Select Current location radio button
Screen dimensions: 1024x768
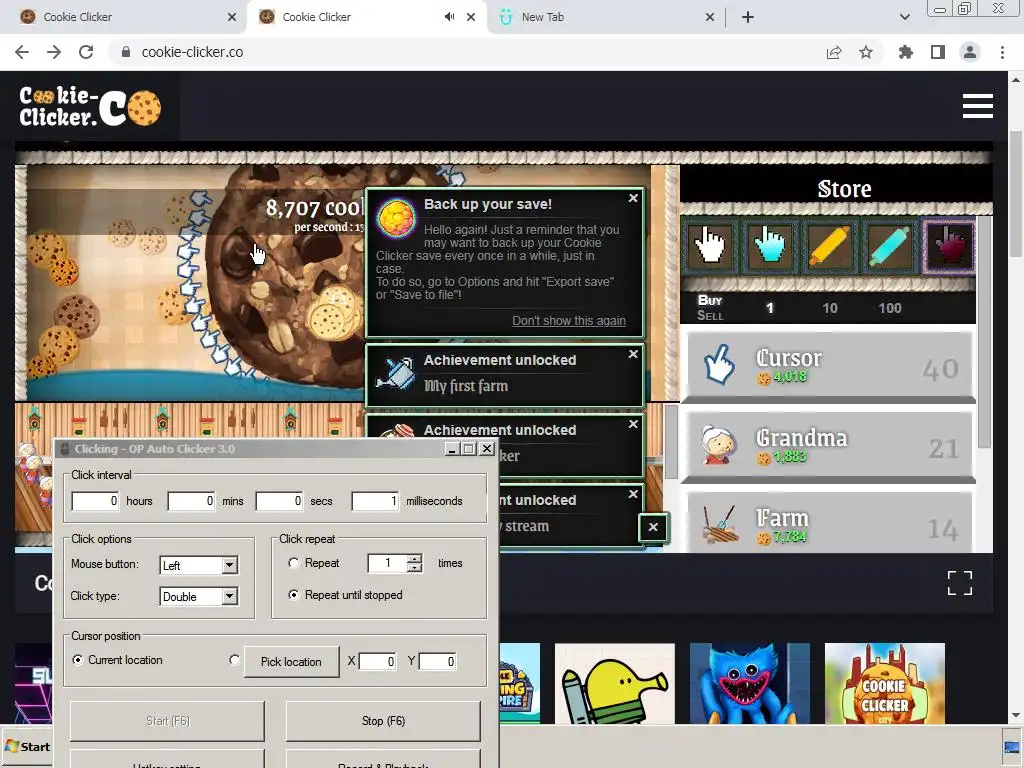77,660
